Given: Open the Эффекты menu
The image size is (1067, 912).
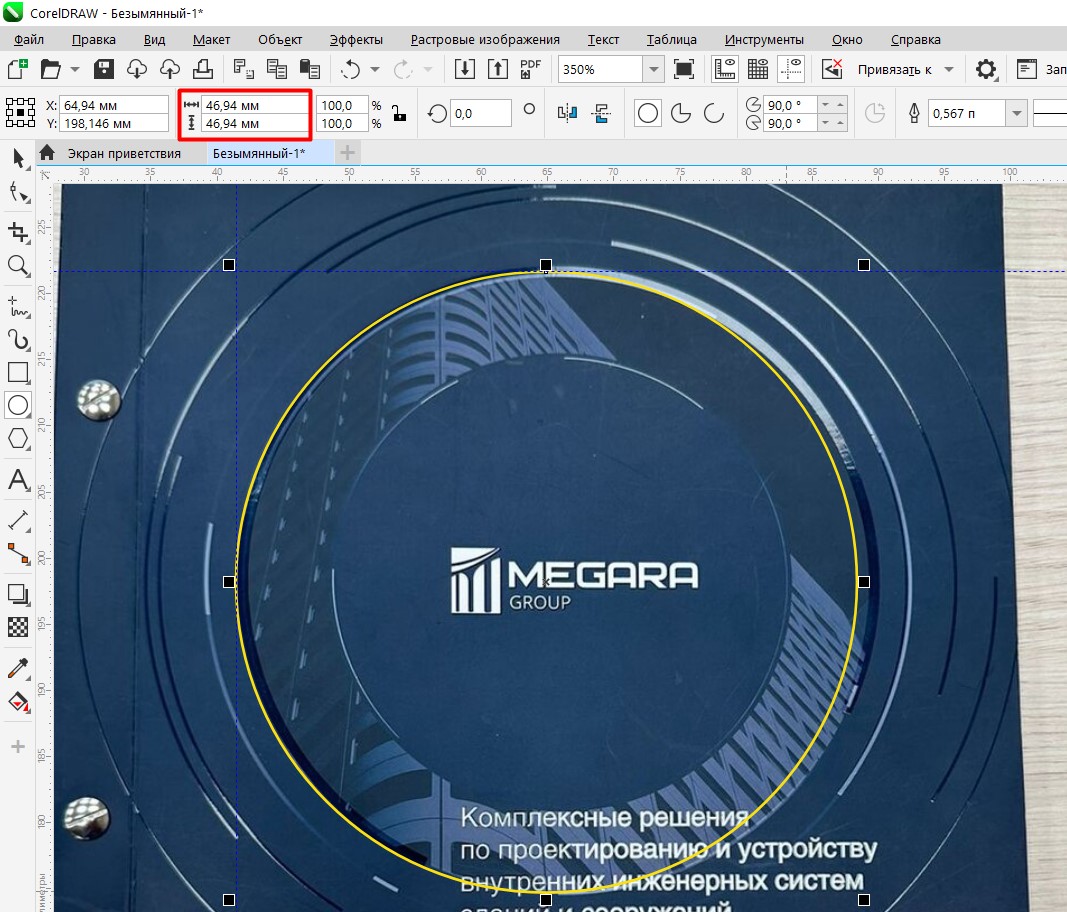Looking at the screenshot, I should pos(356,39).
